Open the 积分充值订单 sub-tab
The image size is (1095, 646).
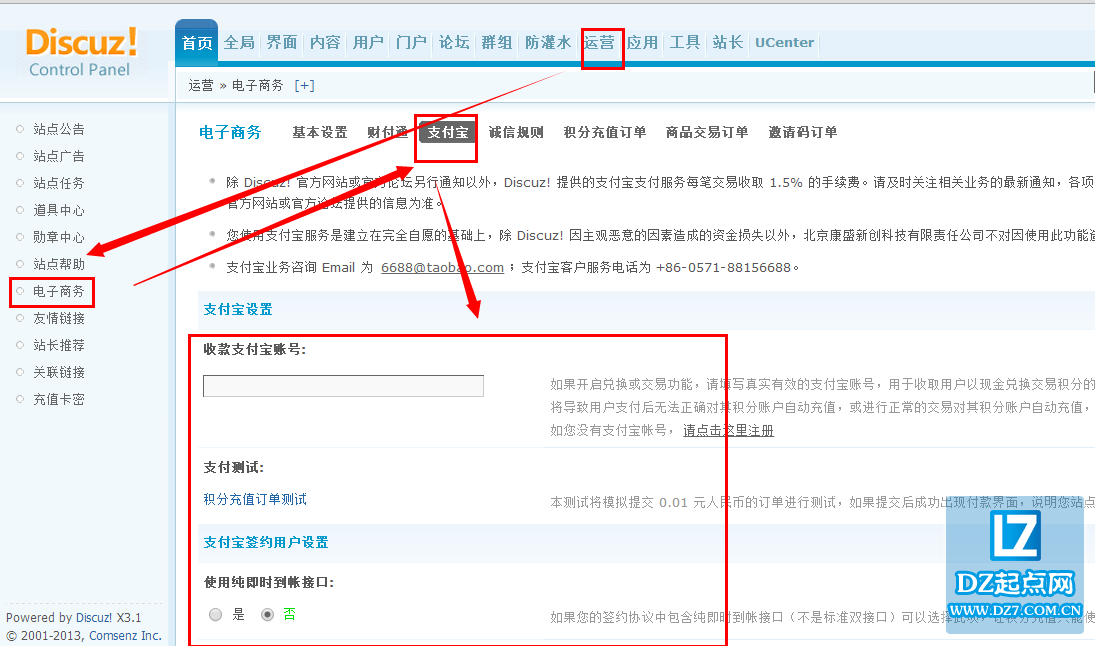tap(605, 132)
